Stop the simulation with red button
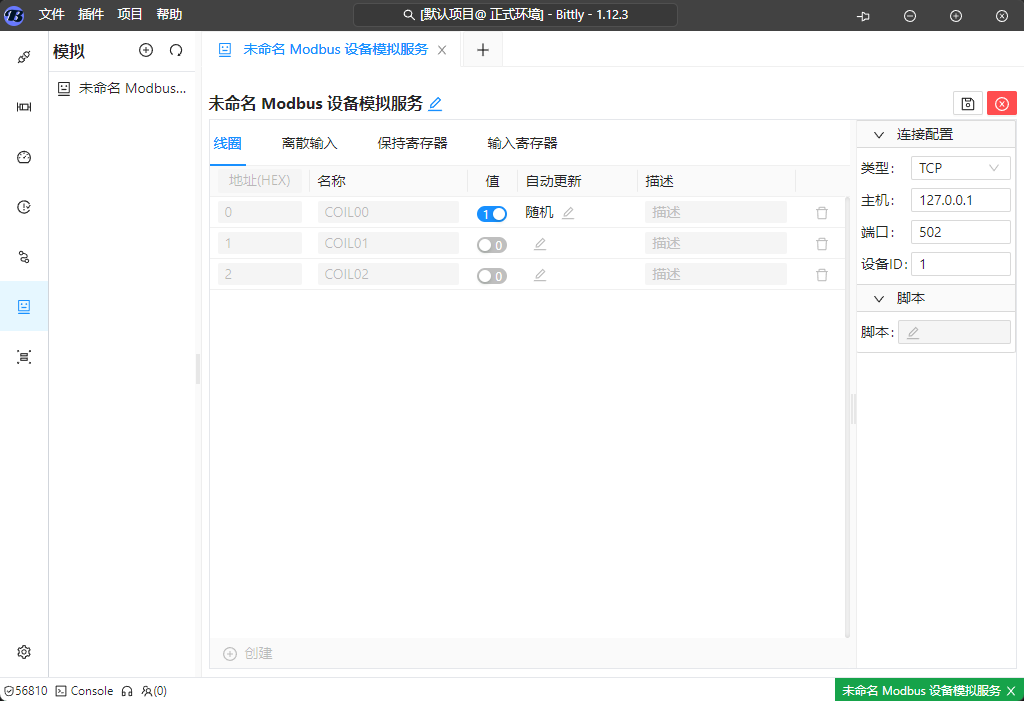This screenshot has height=701, width=1024. (1001, 103)
